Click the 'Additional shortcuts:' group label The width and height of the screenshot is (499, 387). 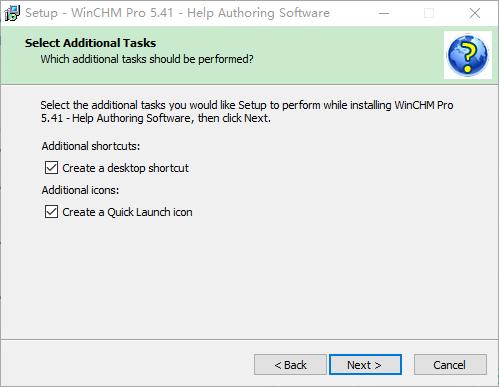91,146
